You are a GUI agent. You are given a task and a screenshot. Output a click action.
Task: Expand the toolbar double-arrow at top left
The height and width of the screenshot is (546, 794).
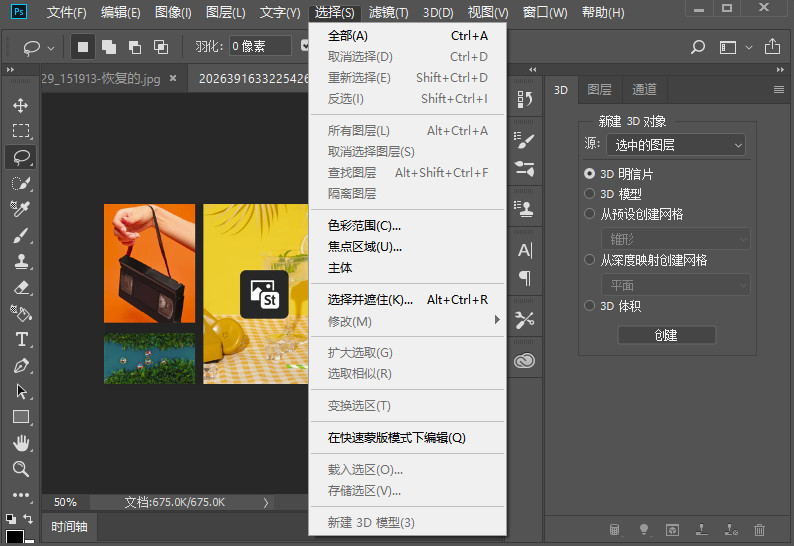pos(10,69)
